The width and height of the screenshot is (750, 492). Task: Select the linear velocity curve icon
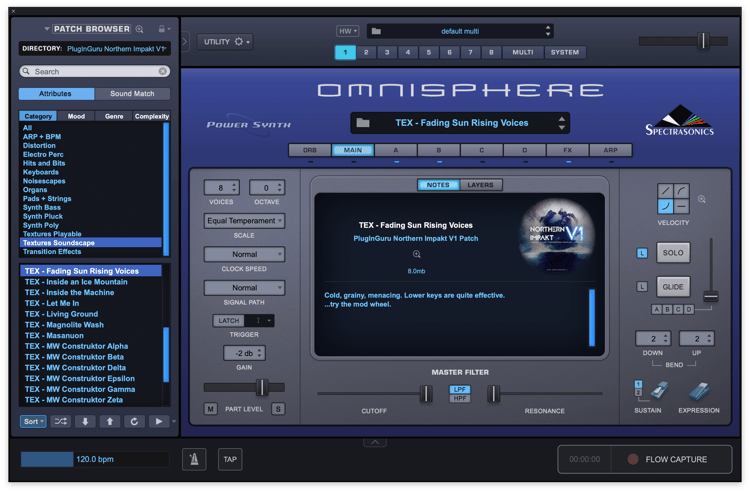pos(665,191)
